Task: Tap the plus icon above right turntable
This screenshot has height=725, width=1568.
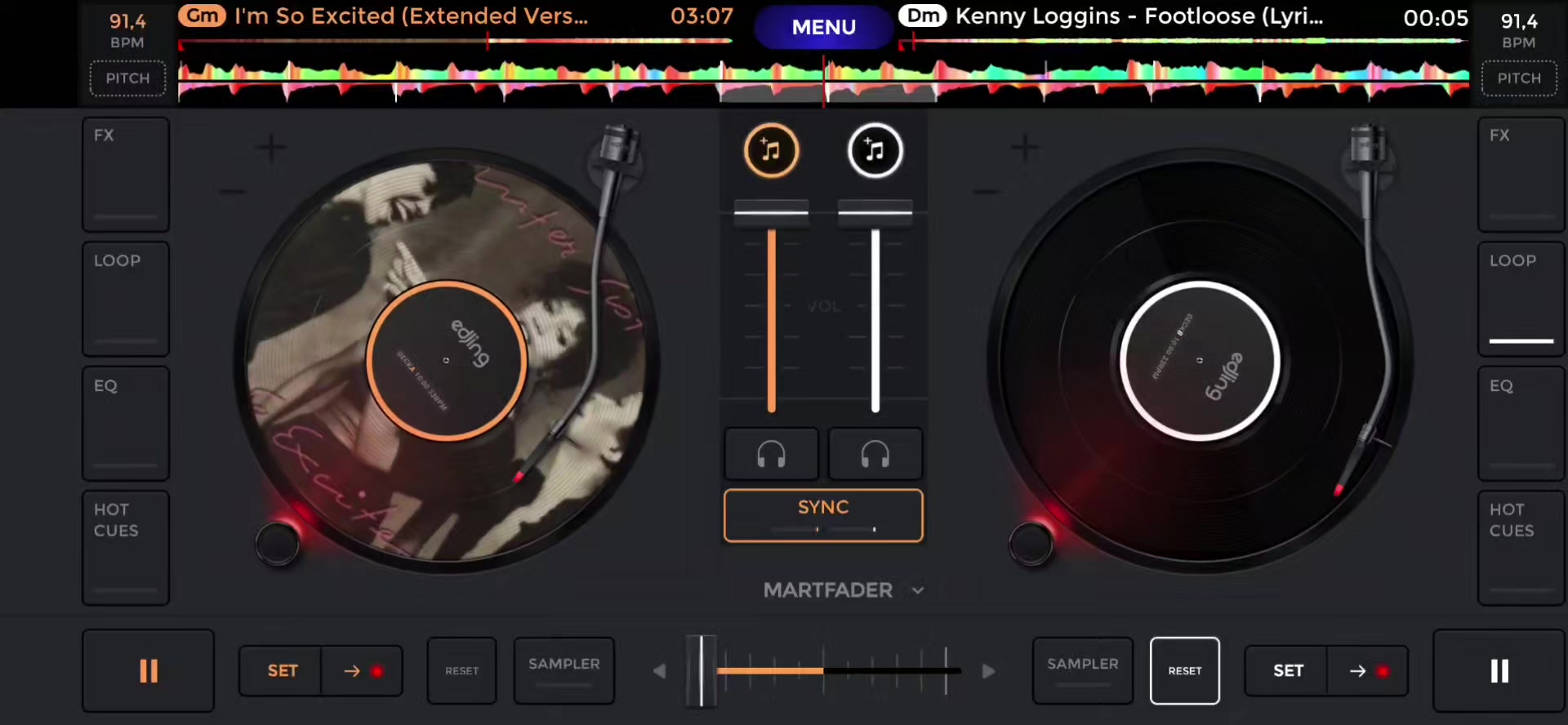Action: coord(1025,148)
